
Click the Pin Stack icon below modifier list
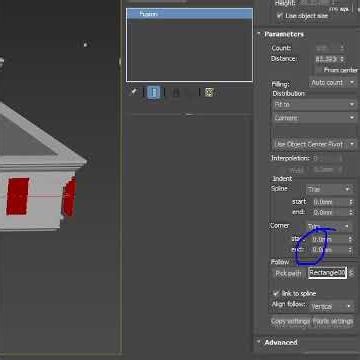[133, 92]
